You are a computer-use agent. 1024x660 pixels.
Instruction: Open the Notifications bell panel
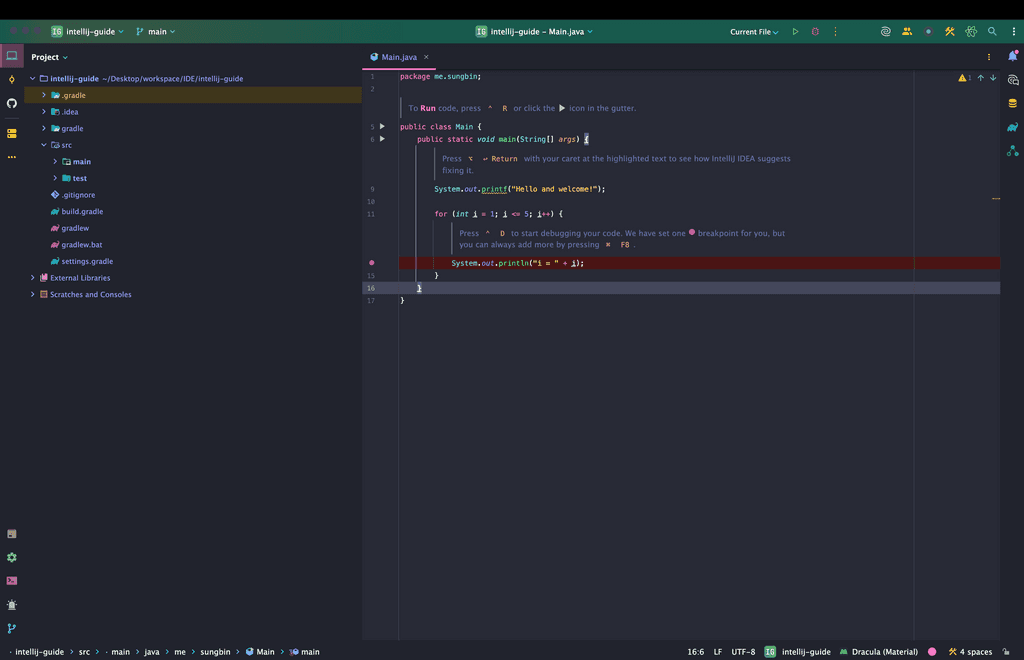(1012, 57)
